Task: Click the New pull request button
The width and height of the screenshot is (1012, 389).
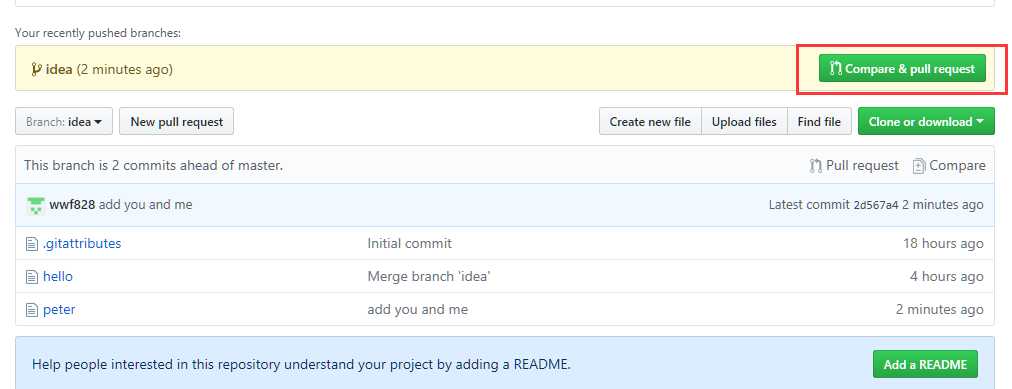Action: tap(176, 121)
